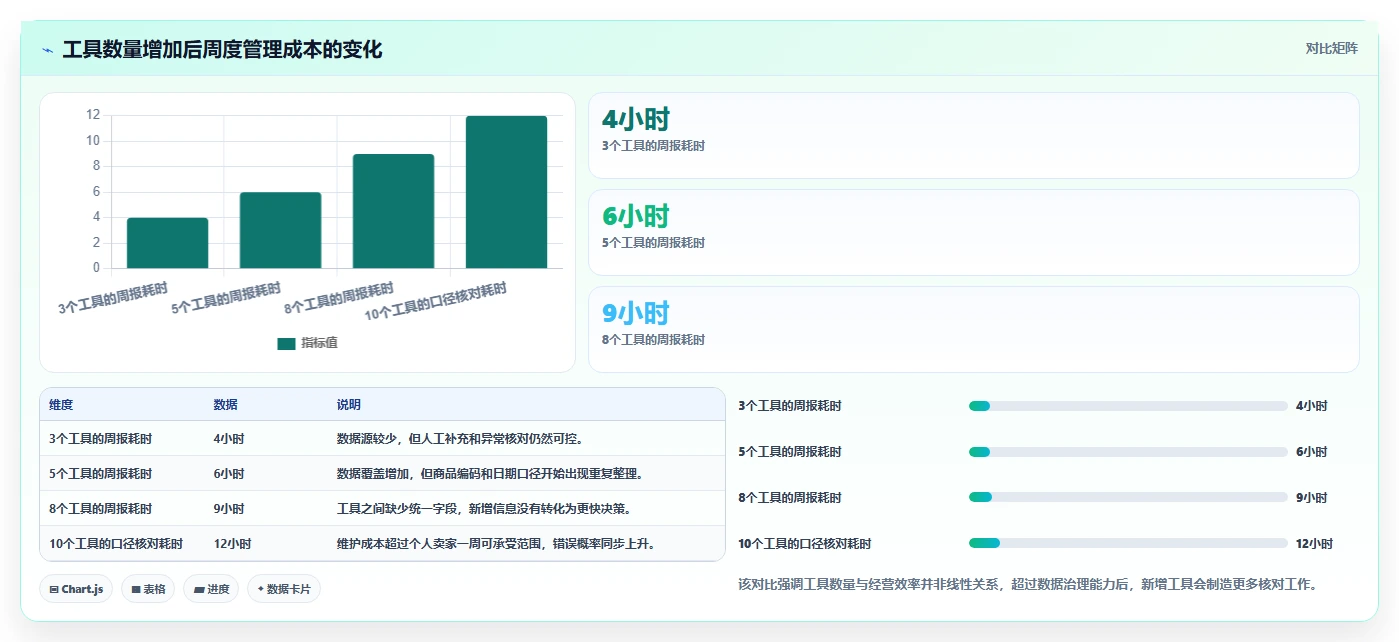The height and width of the screenshot is (642, 1399).
Task: Click the 数据卡片 tag chip
Action: [x=284, y=589]
